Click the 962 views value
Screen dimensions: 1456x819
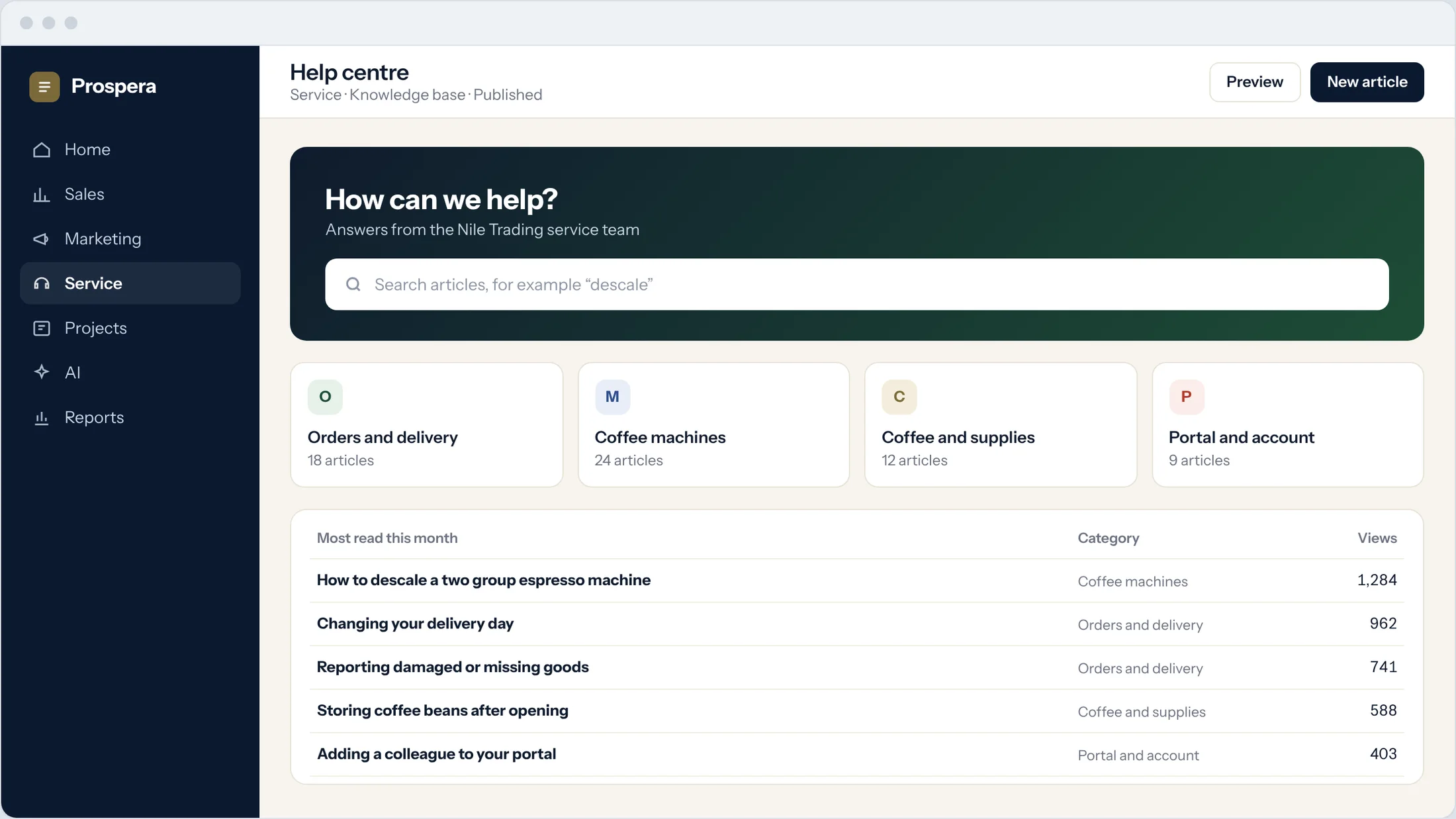click(1383, 624)
